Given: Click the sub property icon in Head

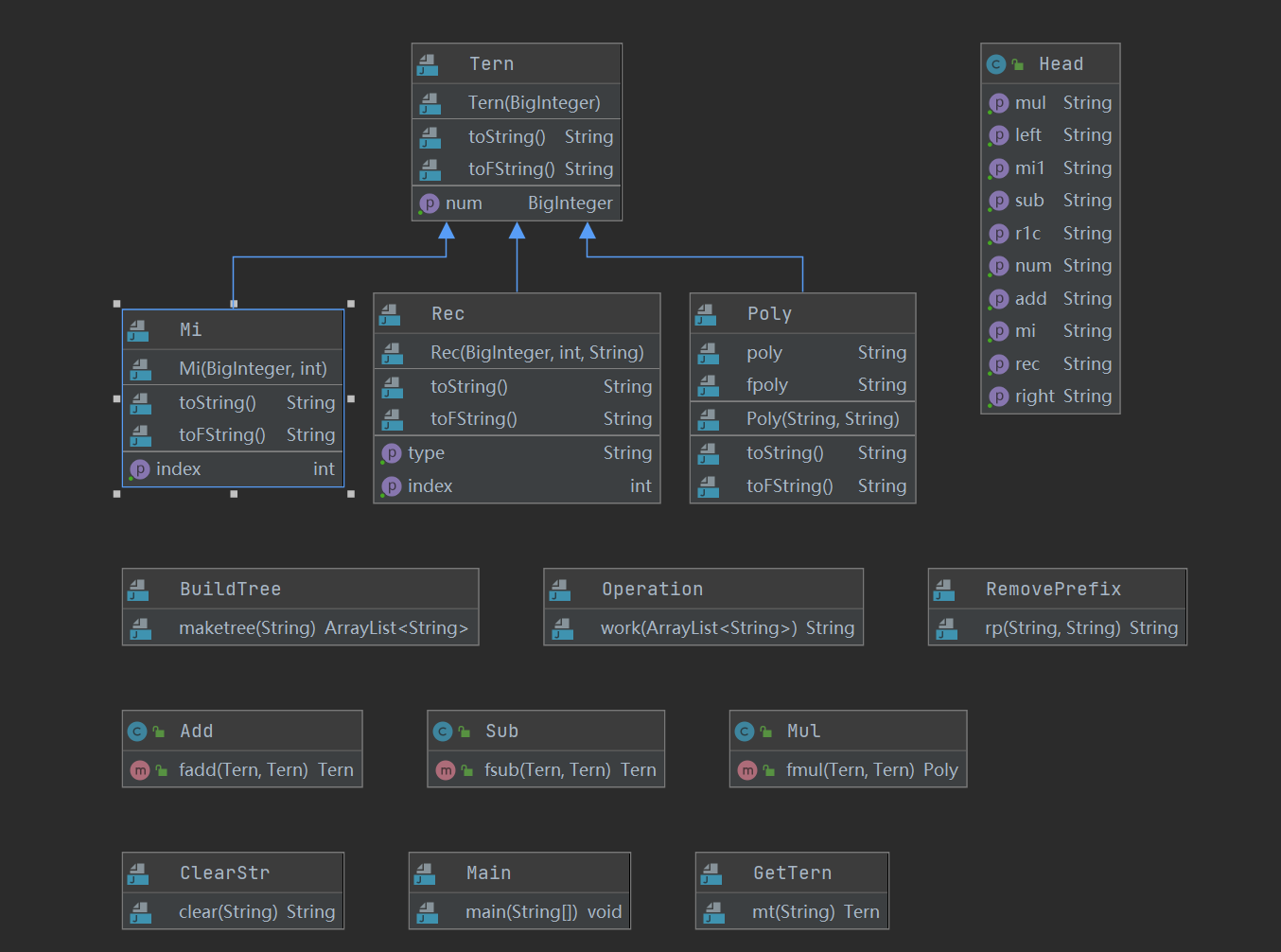Looking at the screenshot, I should [998, 201].
